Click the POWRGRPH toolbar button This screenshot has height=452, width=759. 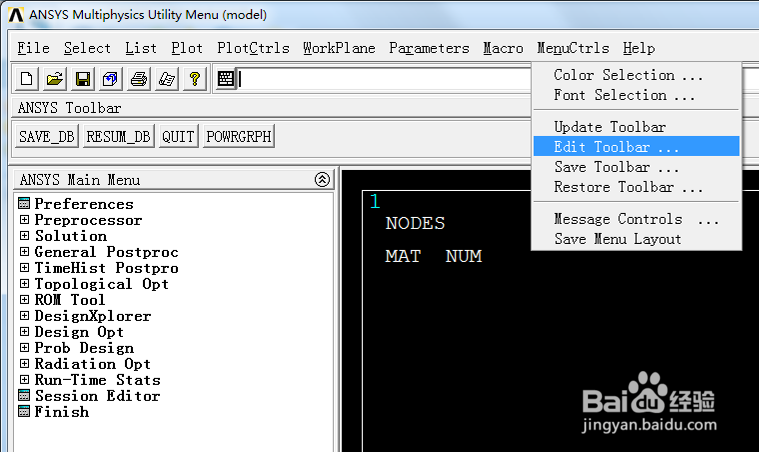pyautogui.click(x=239, y=136)
